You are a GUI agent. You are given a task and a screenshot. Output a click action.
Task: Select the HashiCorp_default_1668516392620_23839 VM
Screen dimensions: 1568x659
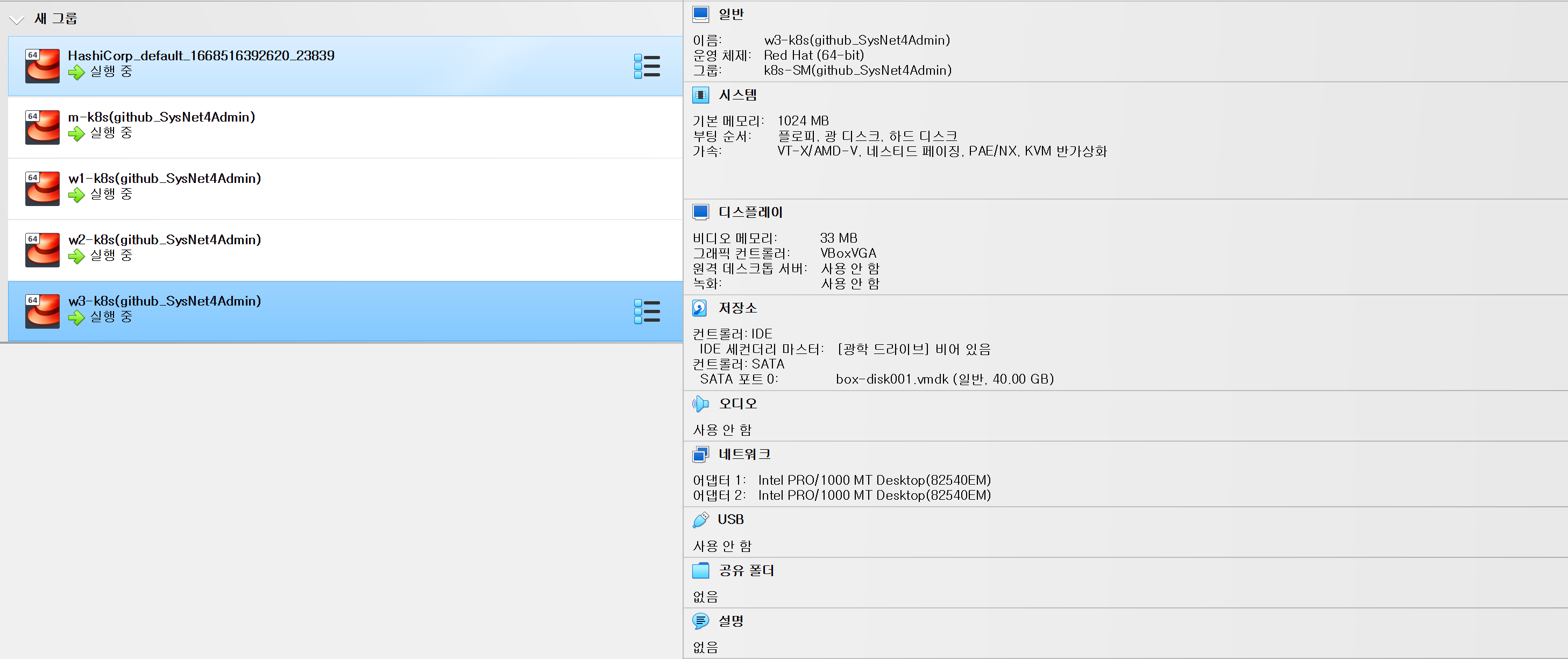point(345,66)
